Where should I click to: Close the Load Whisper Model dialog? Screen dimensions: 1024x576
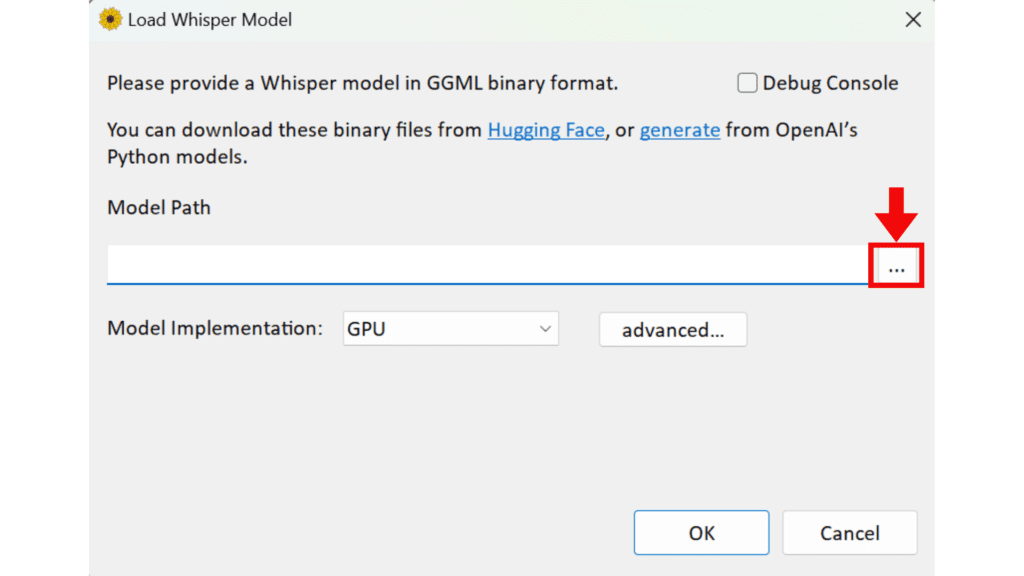(912, 20)
